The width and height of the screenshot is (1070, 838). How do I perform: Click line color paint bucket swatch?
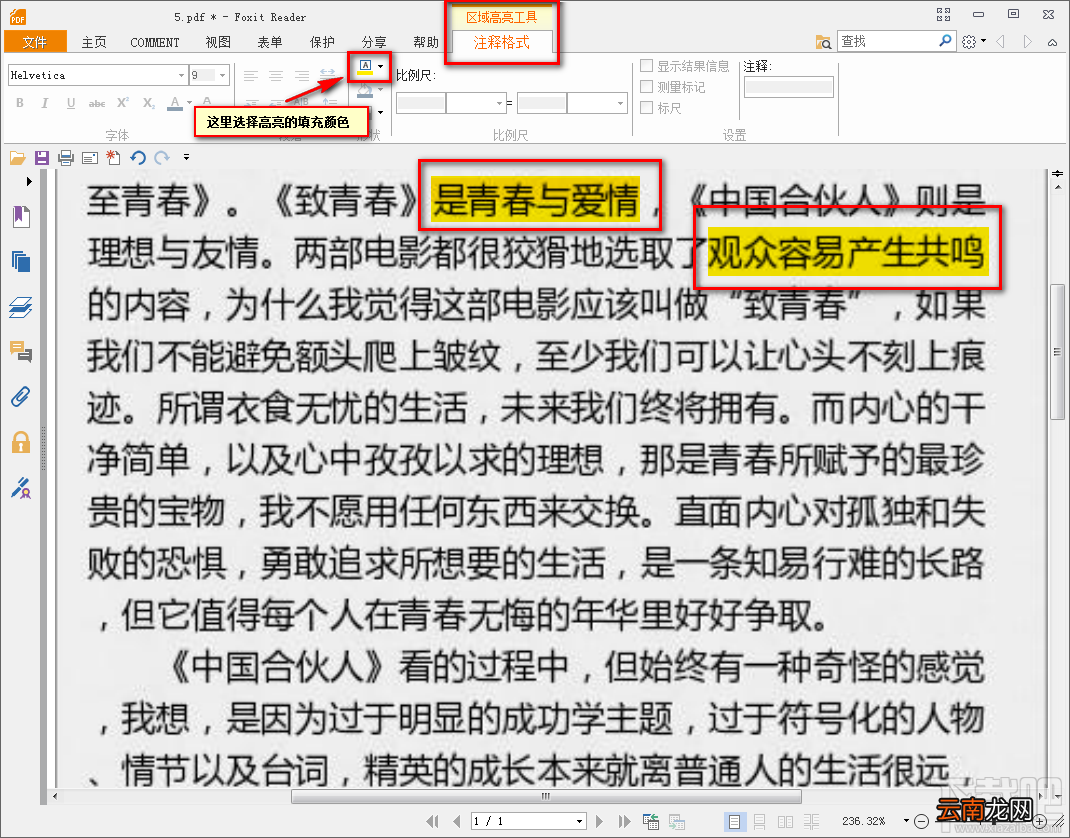365,90
